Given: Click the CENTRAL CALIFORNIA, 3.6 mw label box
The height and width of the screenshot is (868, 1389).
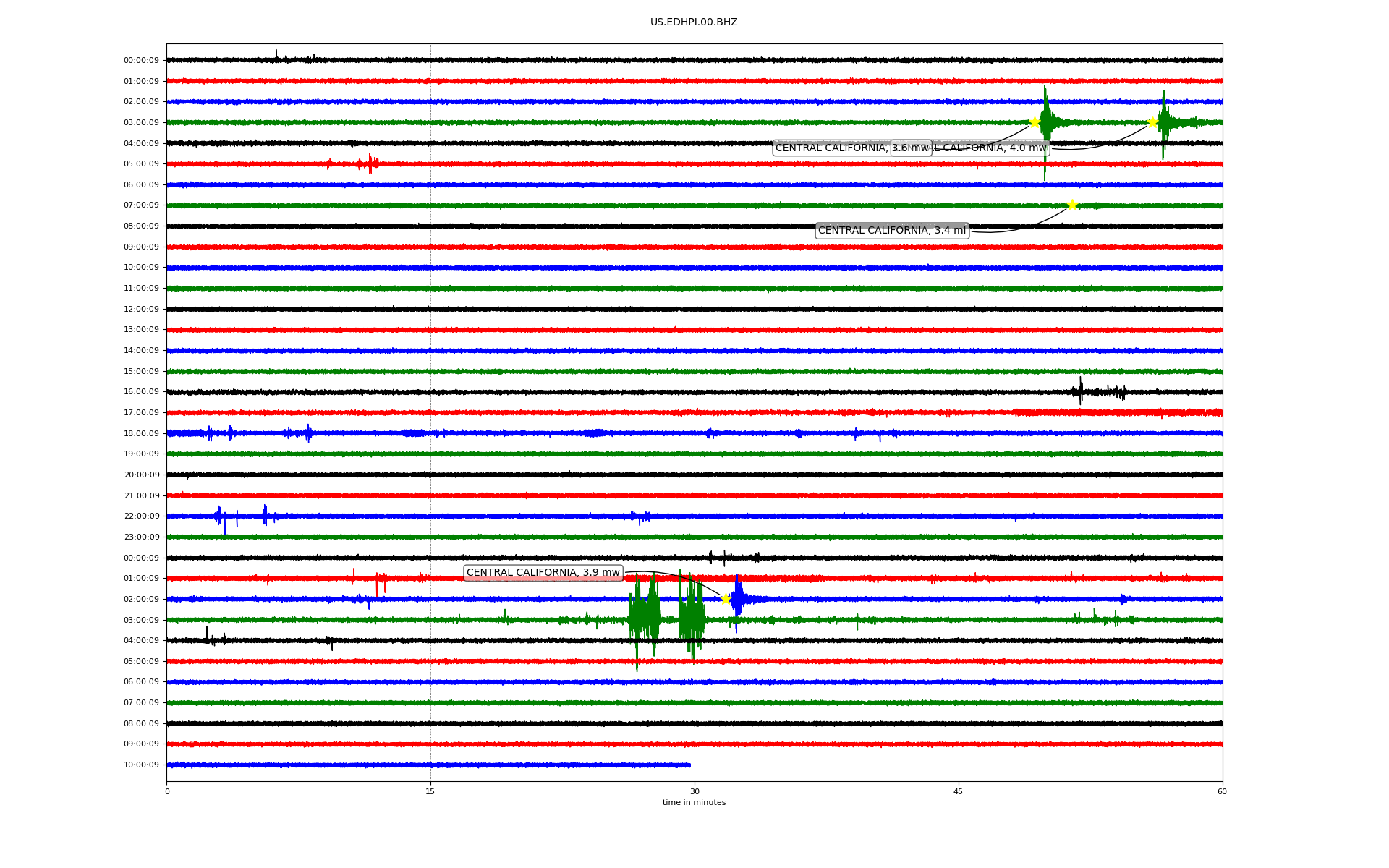Looking at the screenshot, I should (x=832, y=148).
